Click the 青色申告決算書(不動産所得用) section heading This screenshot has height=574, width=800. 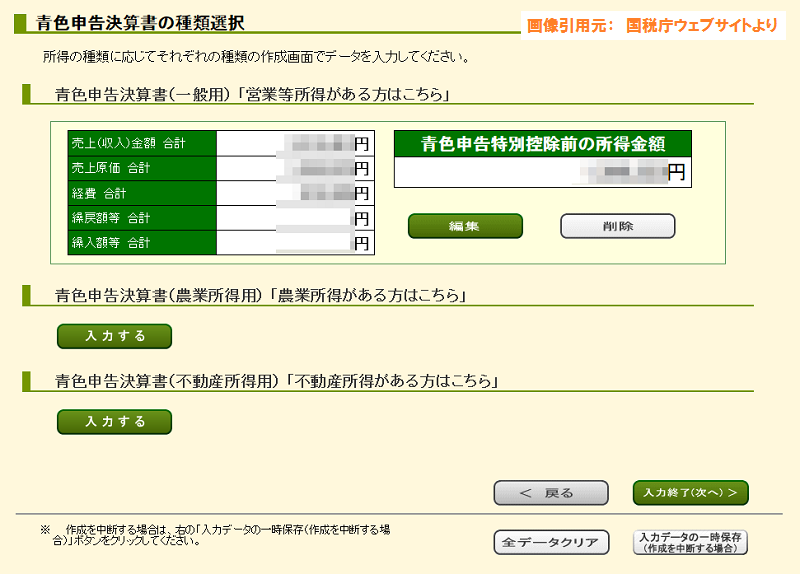tap(276, 381)
